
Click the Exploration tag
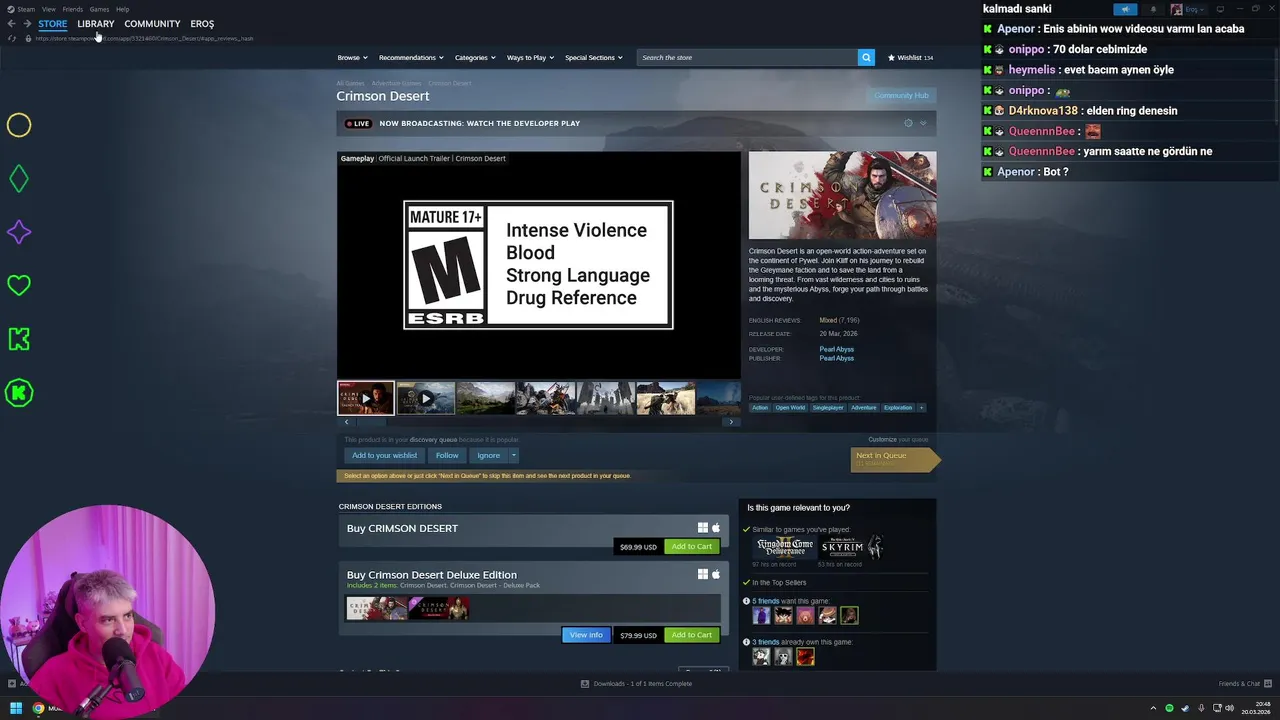pyautogui.click(x=898, y=407)
